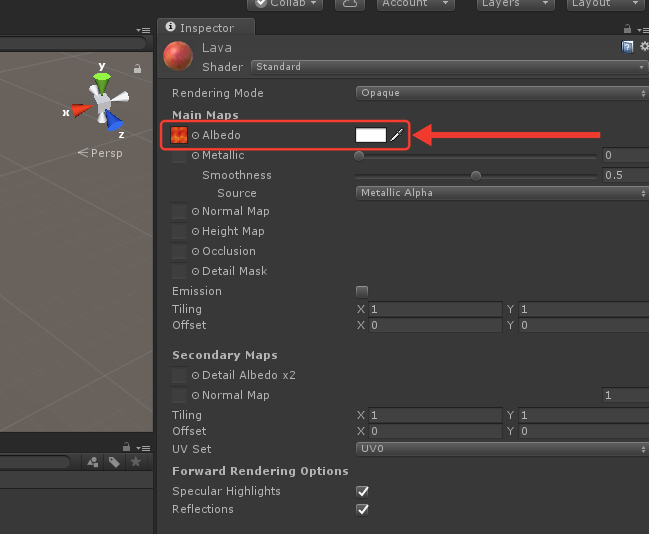Click the Occlusion texture slot
The width and height of the screenshot is (649, 534).
[179, 251]
